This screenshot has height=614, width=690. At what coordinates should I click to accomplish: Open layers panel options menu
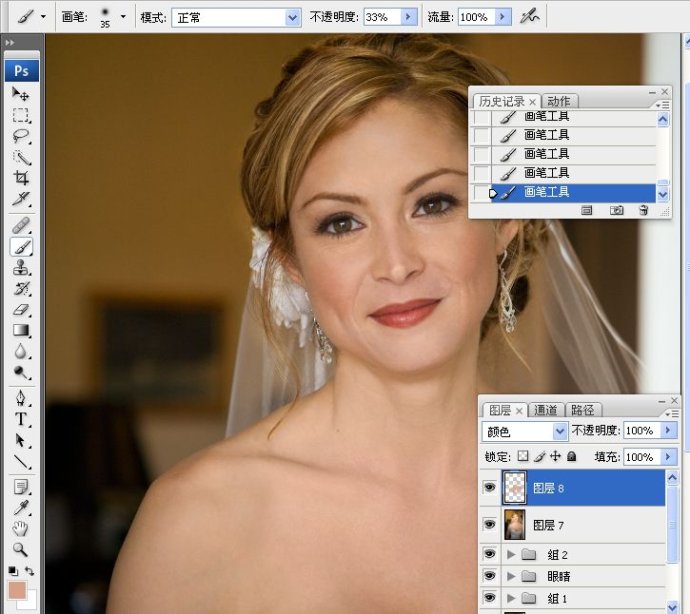(x=672, y=414)
